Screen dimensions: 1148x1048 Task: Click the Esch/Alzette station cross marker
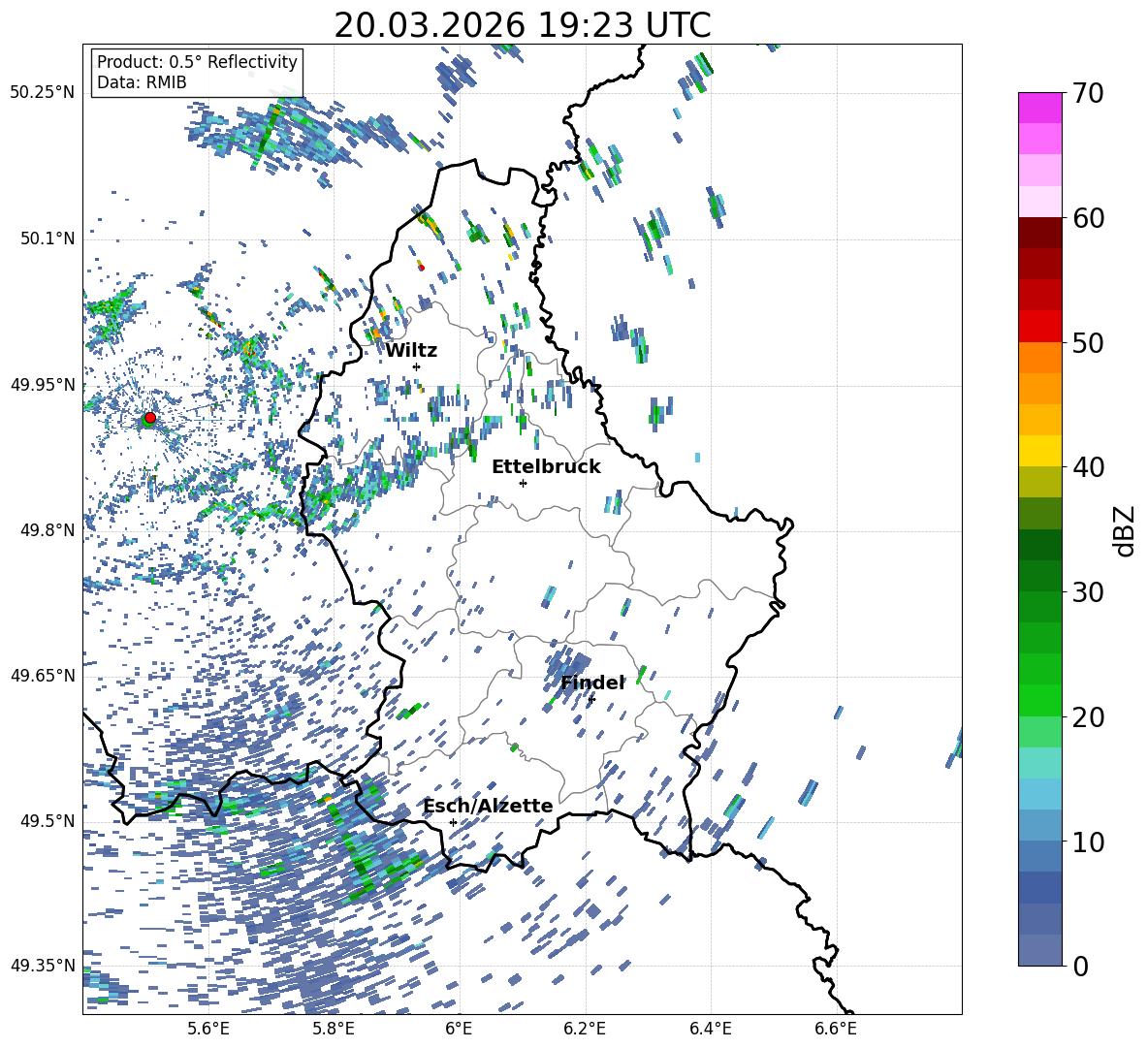(453, 822)
